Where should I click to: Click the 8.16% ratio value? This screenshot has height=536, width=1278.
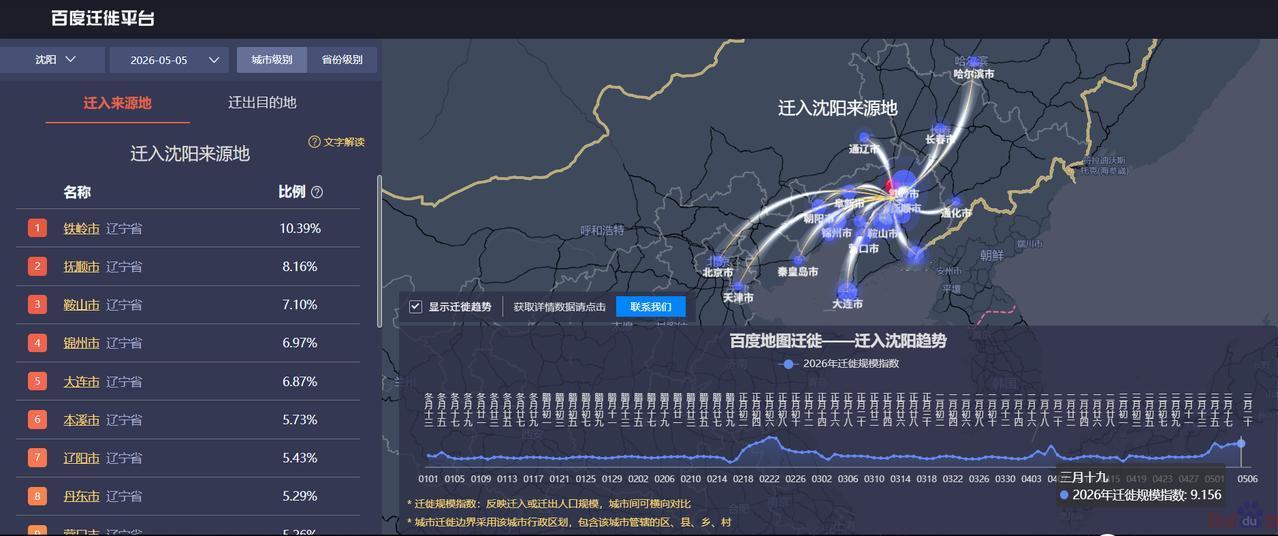pos(300,267)
